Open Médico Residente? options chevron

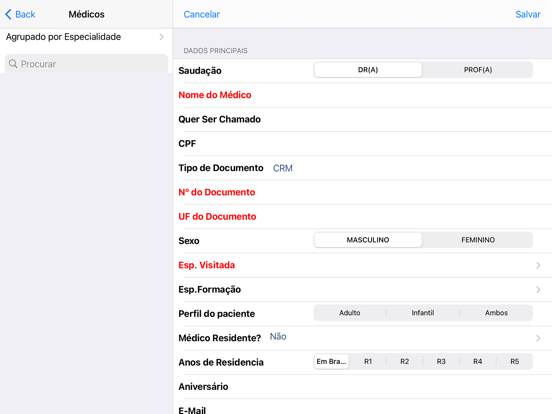pyautogui.click(x=538, y=338)
